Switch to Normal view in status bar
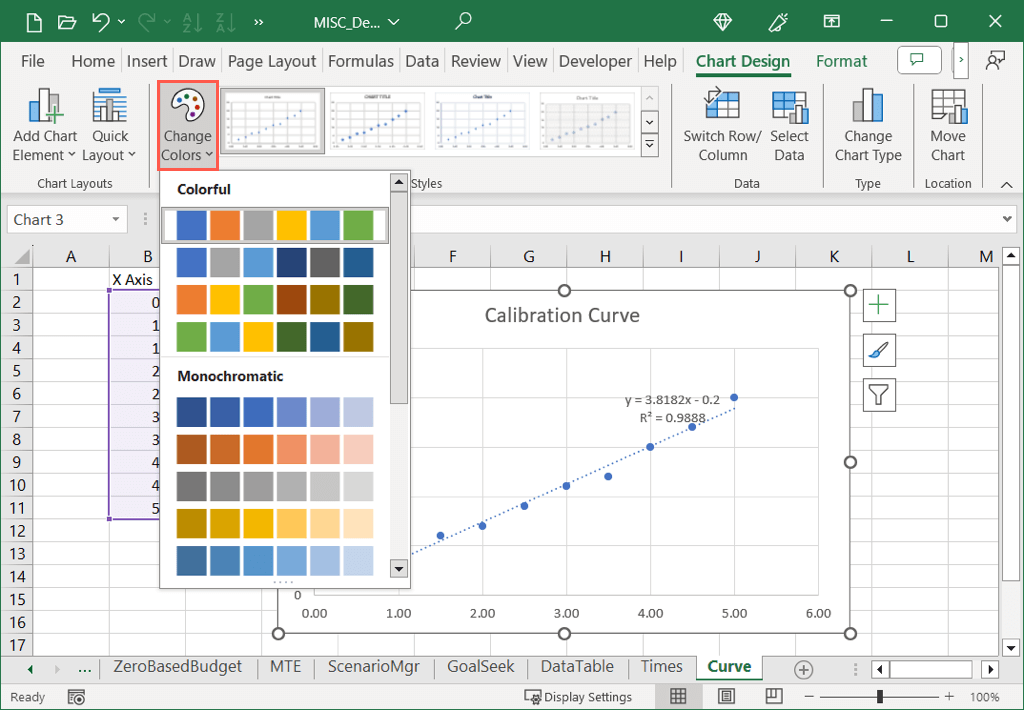Image resolution: width=1024 pixels, height=710 pixels. coord(678,696)
